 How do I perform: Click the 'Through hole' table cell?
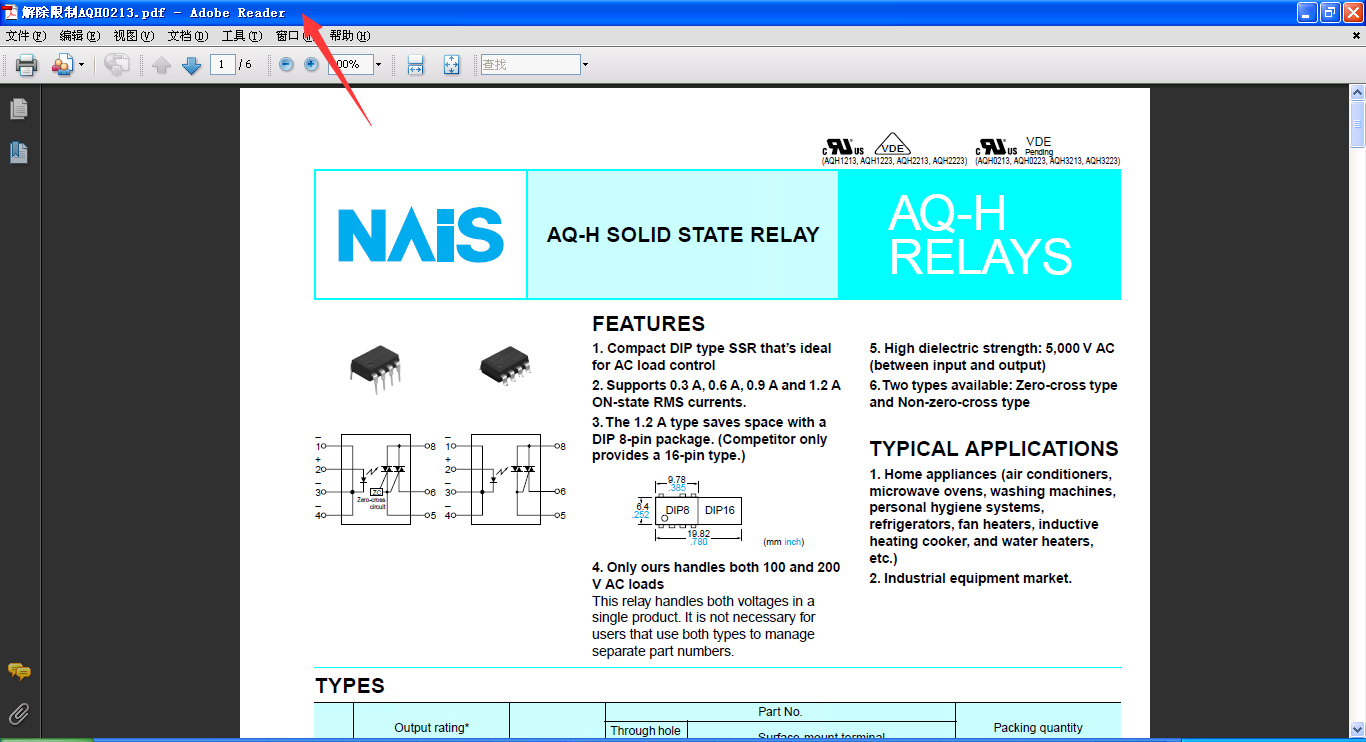pos(645,731)
